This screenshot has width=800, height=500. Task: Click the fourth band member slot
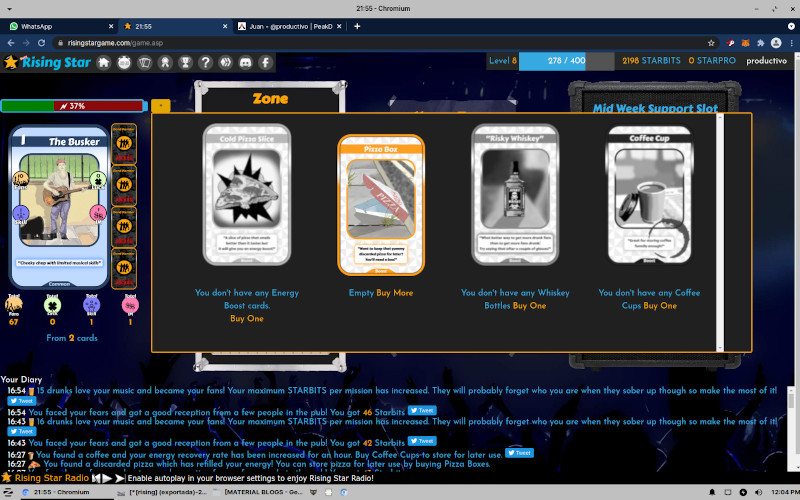click(124, 268)
